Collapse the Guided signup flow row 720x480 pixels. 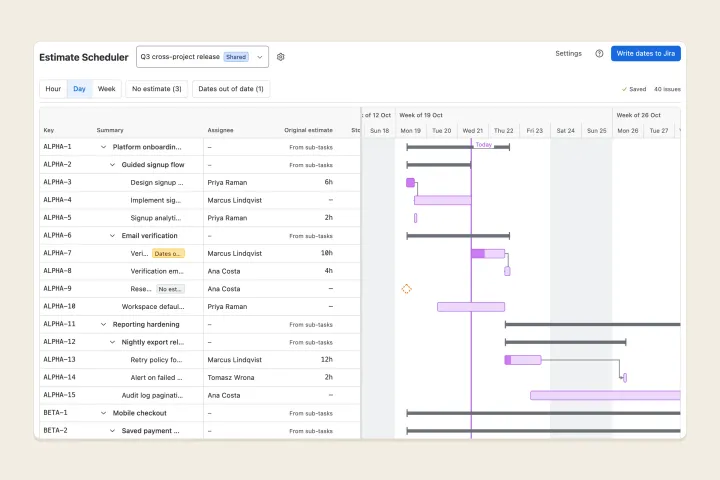point(112,165)
